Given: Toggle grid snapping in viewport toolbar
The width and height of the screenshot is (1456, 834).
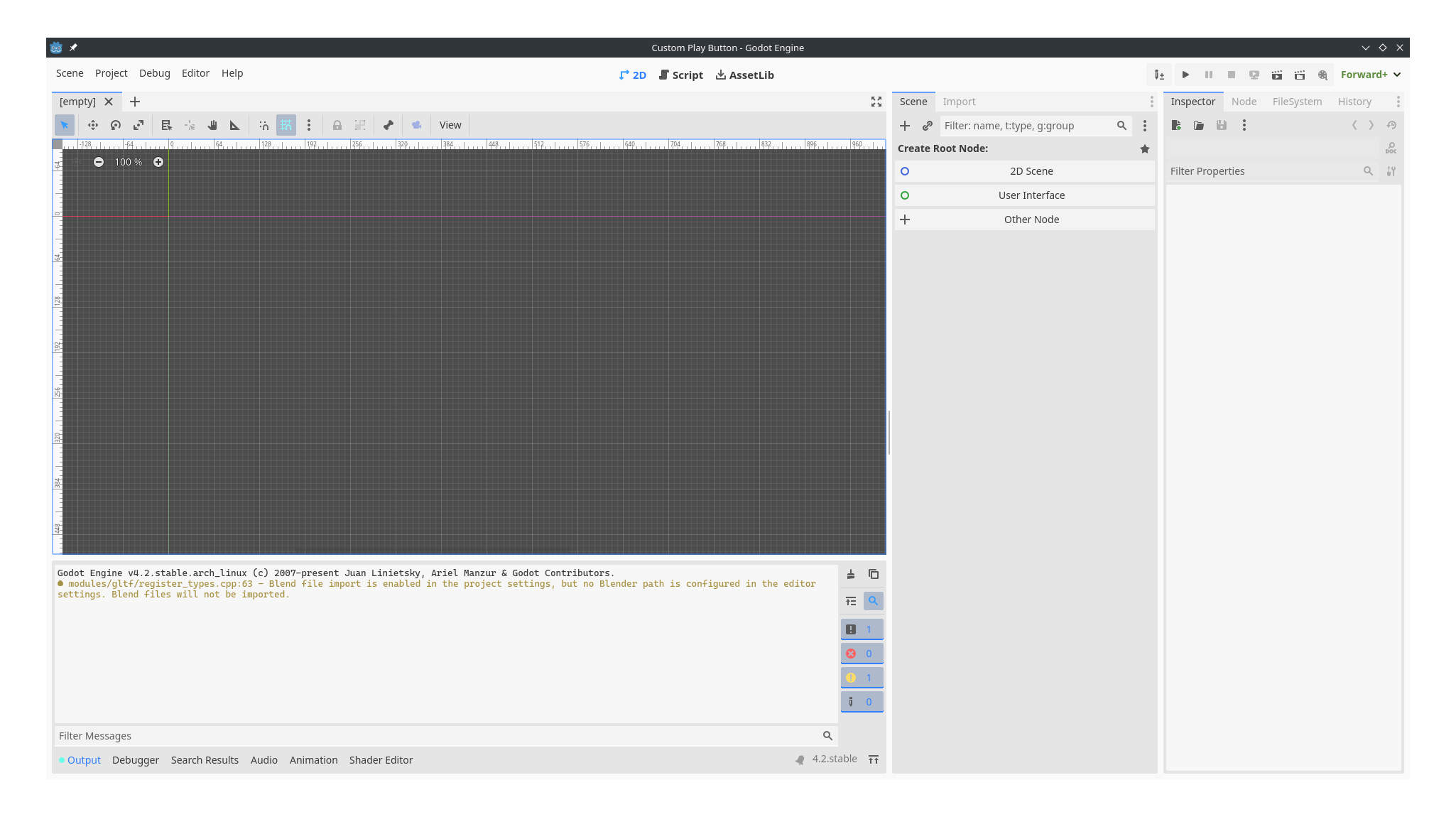Looking at the screenshot, I should click(x=286, y=125).
